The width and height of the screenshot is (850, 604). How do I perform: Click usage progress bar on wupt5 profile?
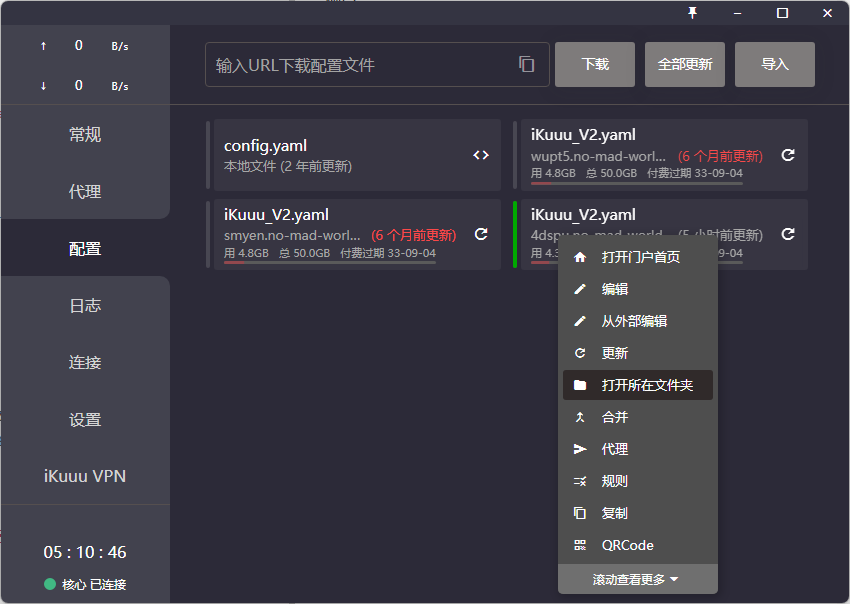point(636,183)
